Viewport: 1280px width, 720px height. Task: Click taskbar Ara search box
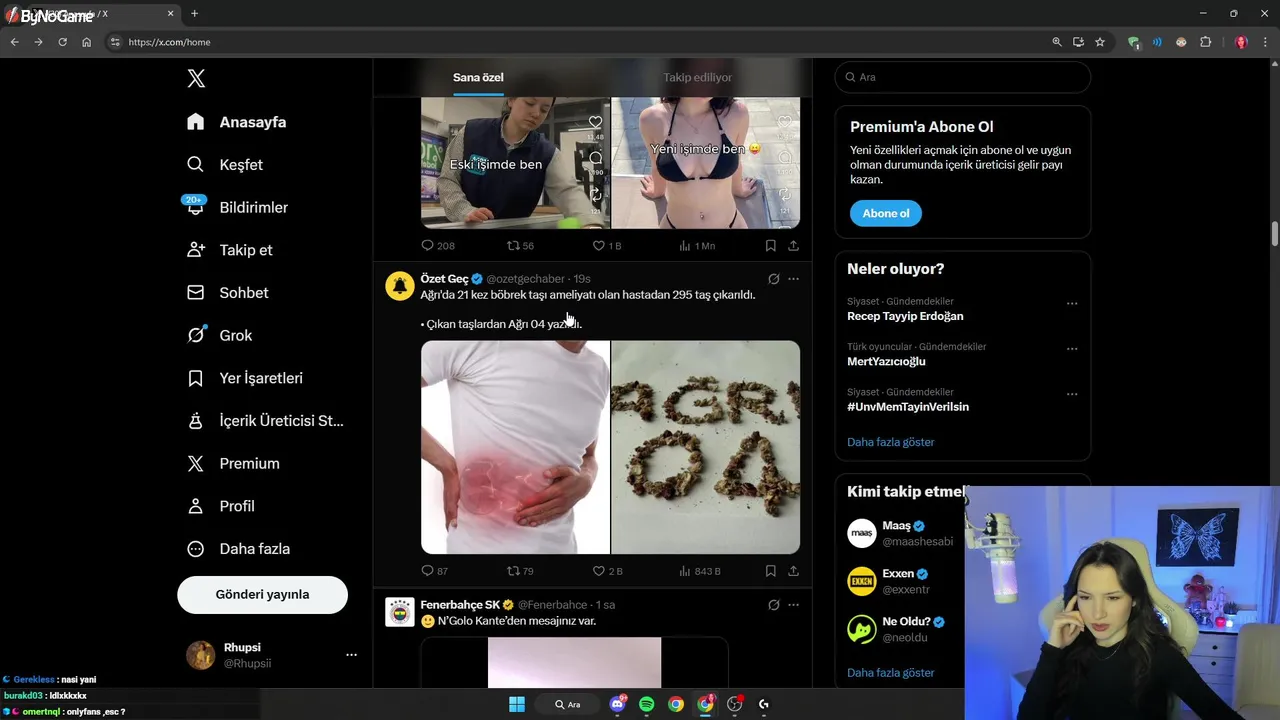coord(568,704)
